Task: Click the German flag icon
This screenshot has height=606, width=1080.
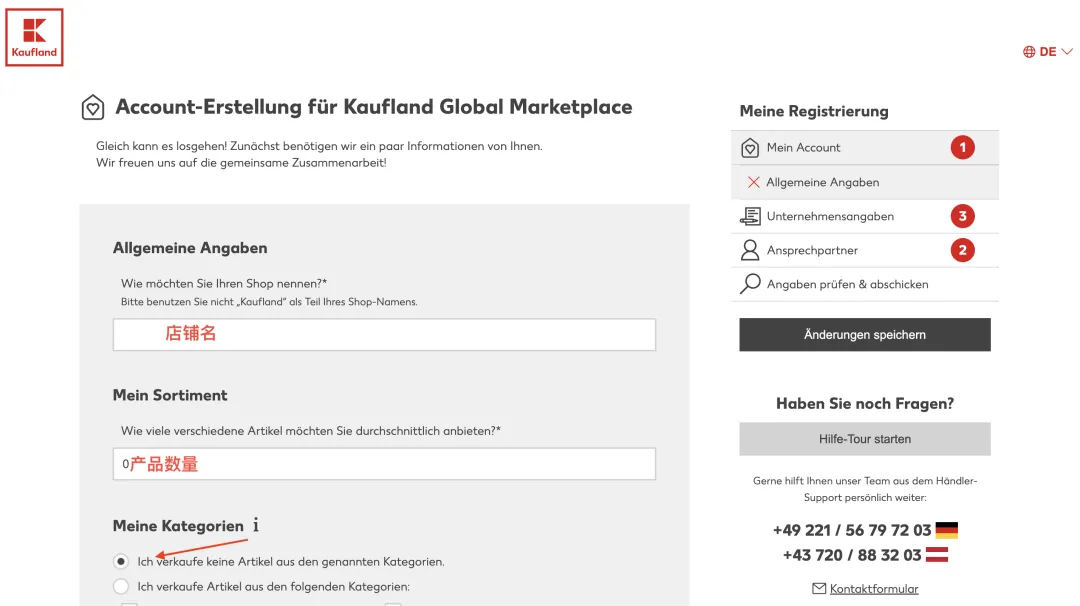Action: 947,530
